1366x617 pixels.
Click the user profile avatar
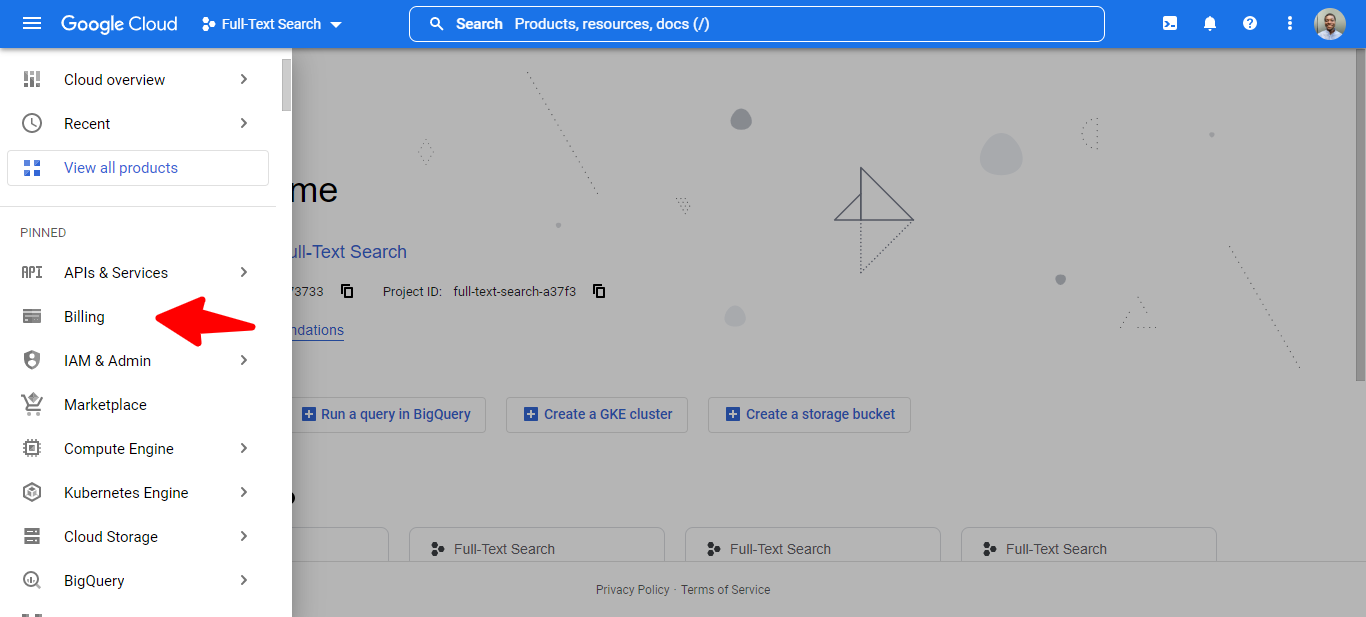(x=1330, y=24)
